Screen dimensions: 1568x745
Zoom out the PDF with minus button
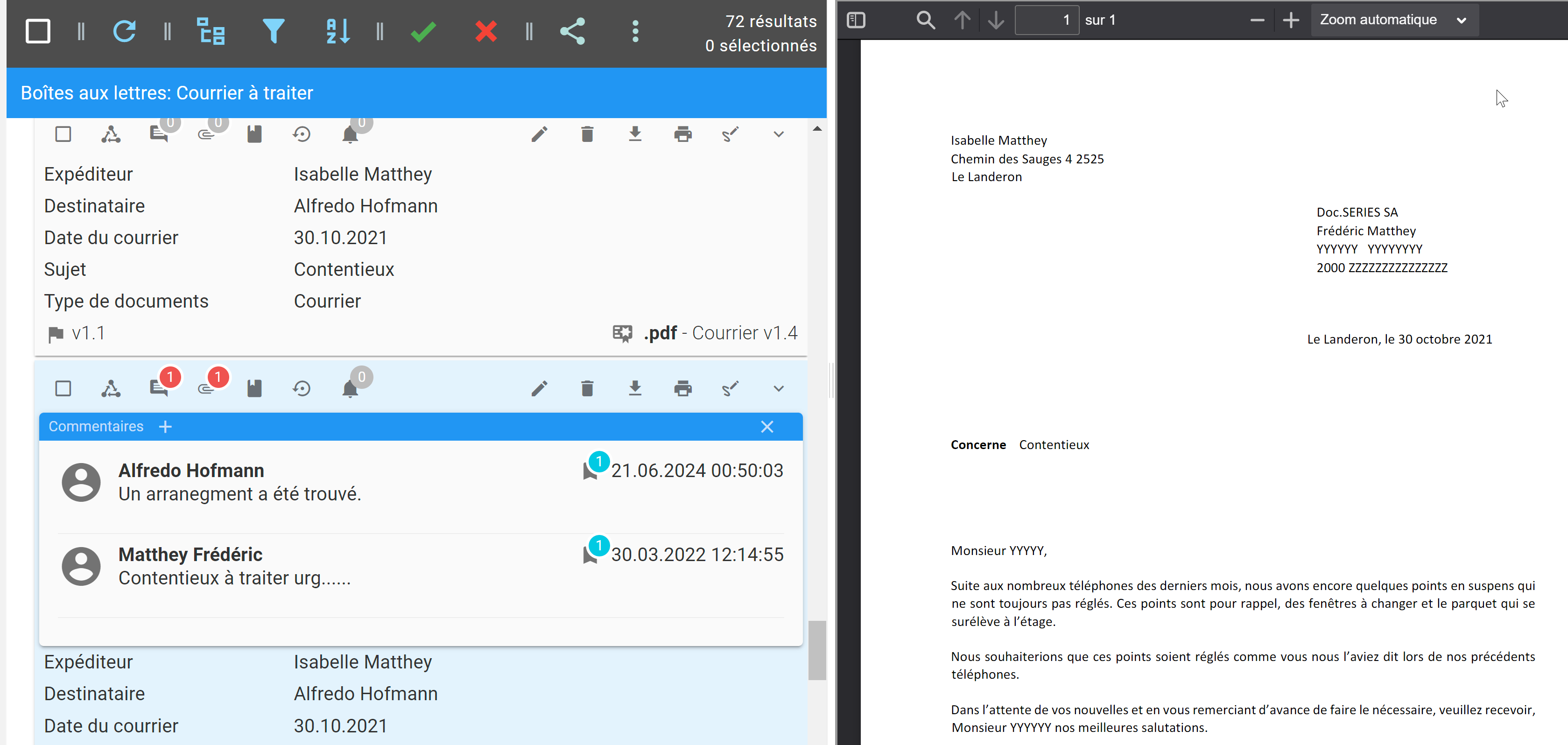1257,20
